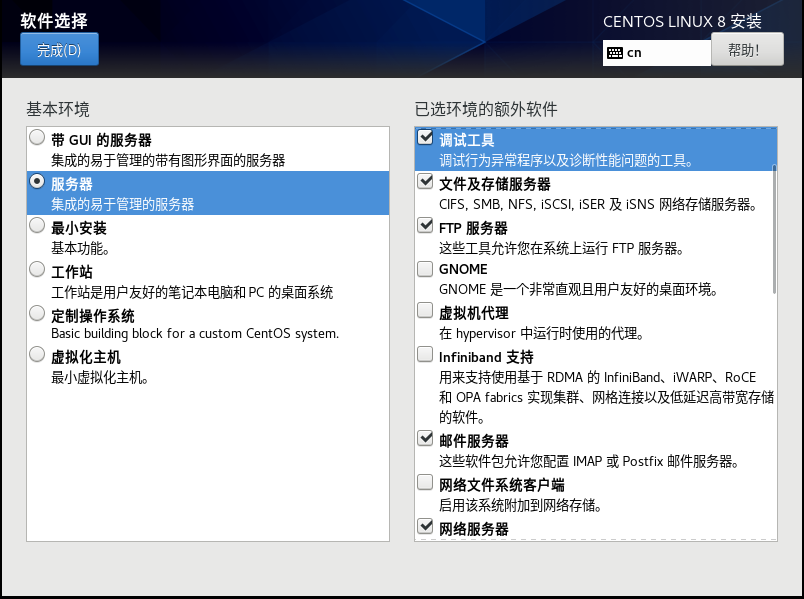Enable the Infiniband 支持 checkbox
This screenshot has height=599, width=804.
pyautogui.click(x=425, y=354)
